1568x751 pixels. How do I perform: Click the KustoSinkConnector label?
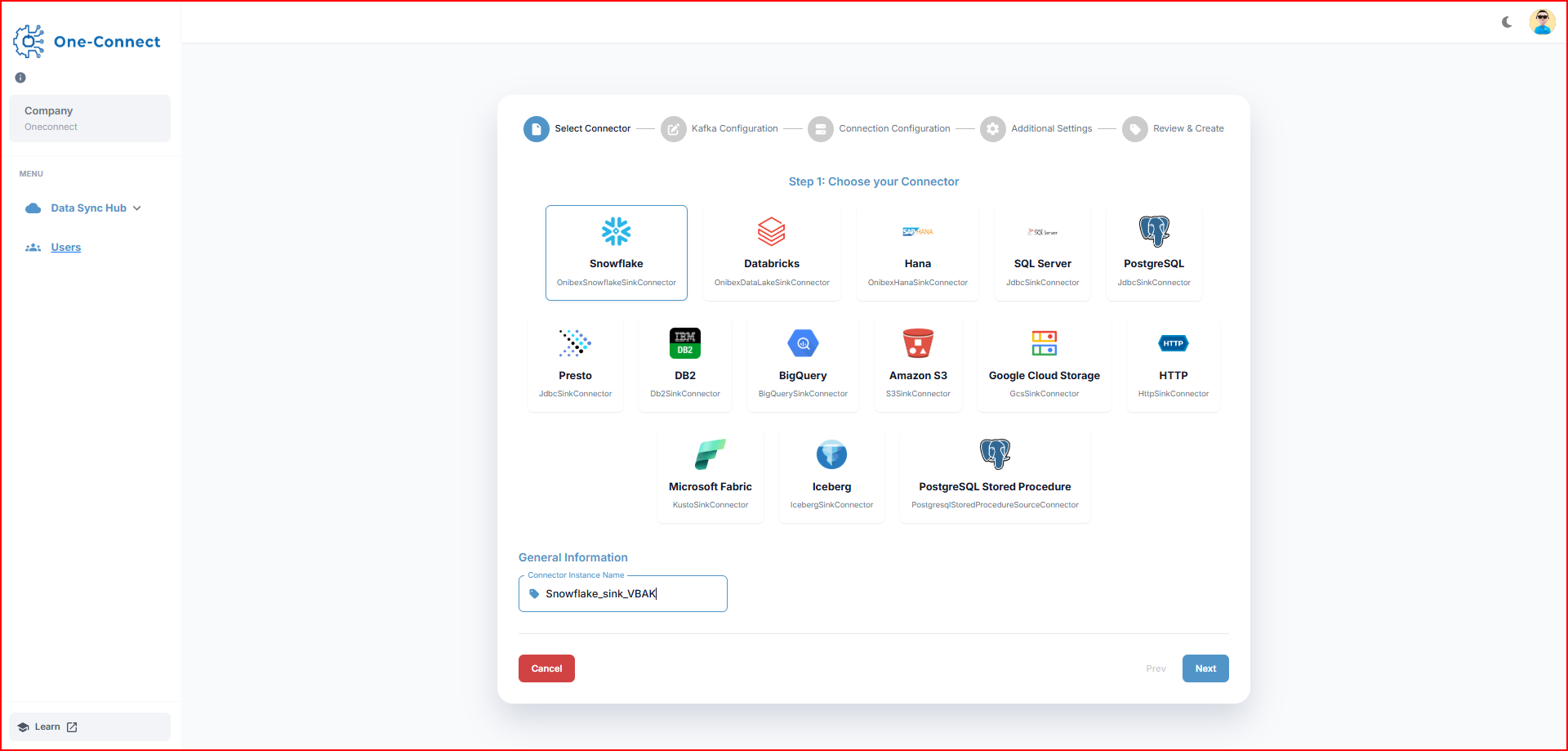(x=710, y=505)
